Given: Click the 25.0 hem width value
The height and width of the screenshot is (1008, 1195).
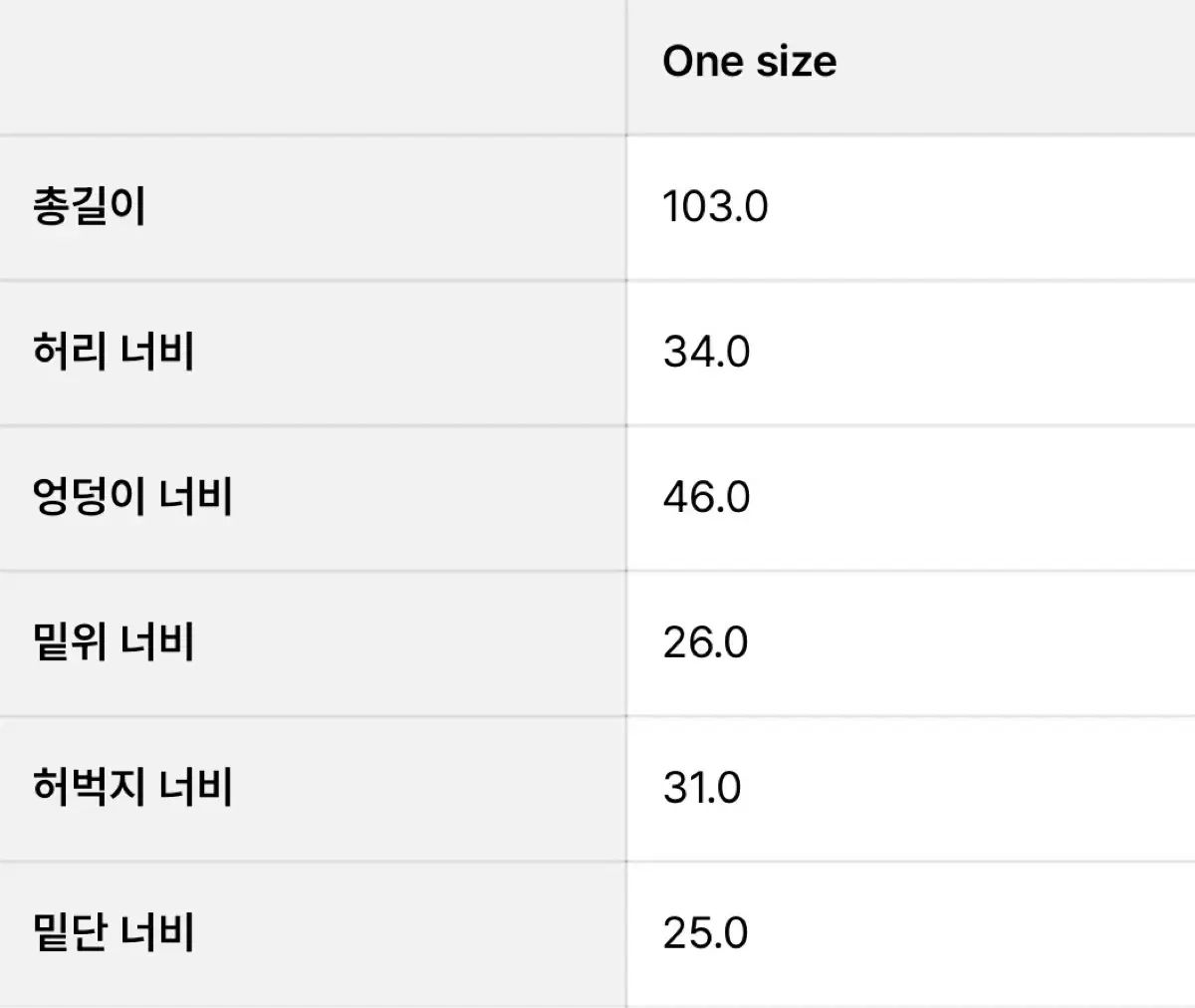Looking at the screenshot, I should coord(705,934).
